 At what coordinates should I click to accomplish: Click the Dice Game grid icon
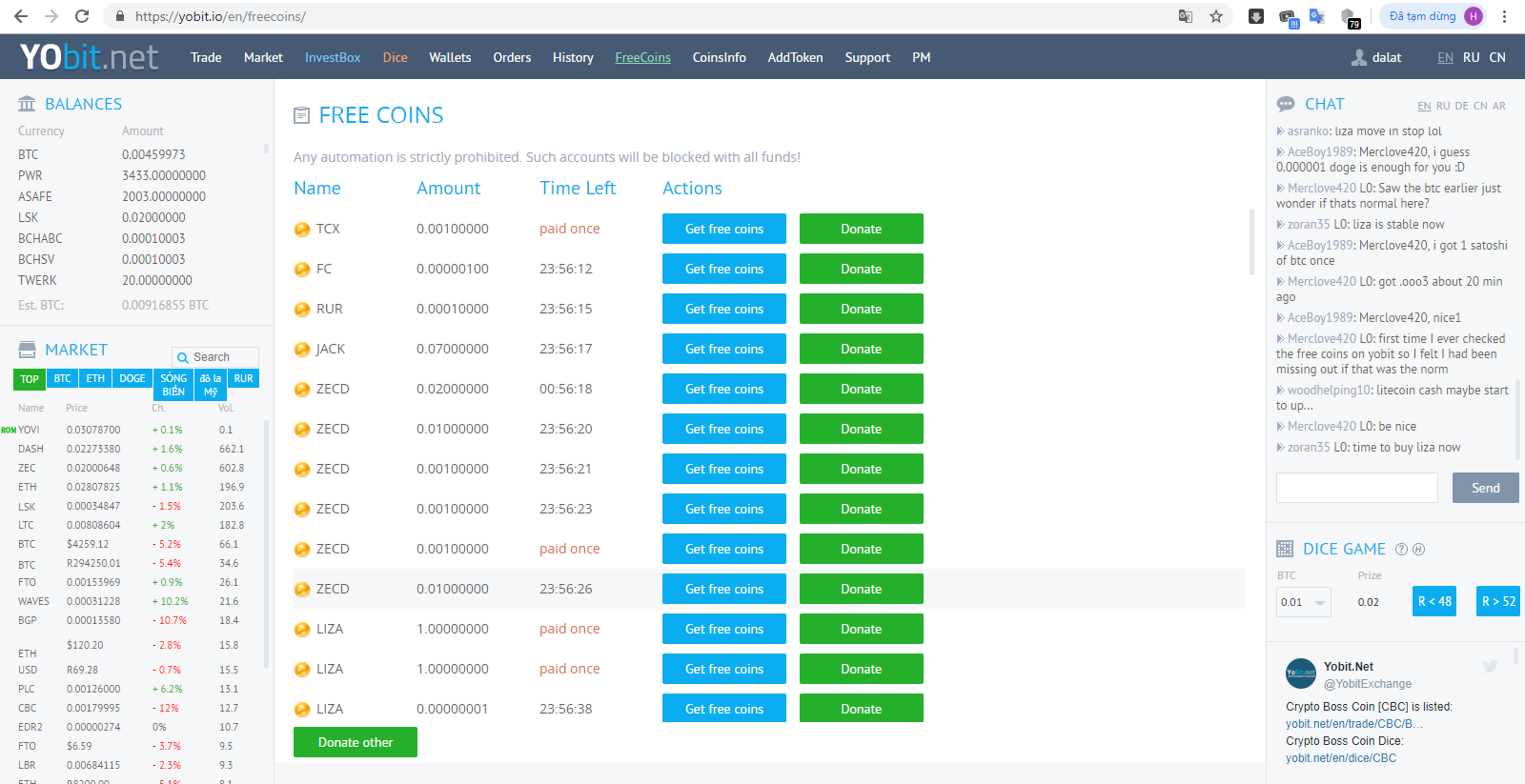pyautogui.click(x=1285, y=549)
